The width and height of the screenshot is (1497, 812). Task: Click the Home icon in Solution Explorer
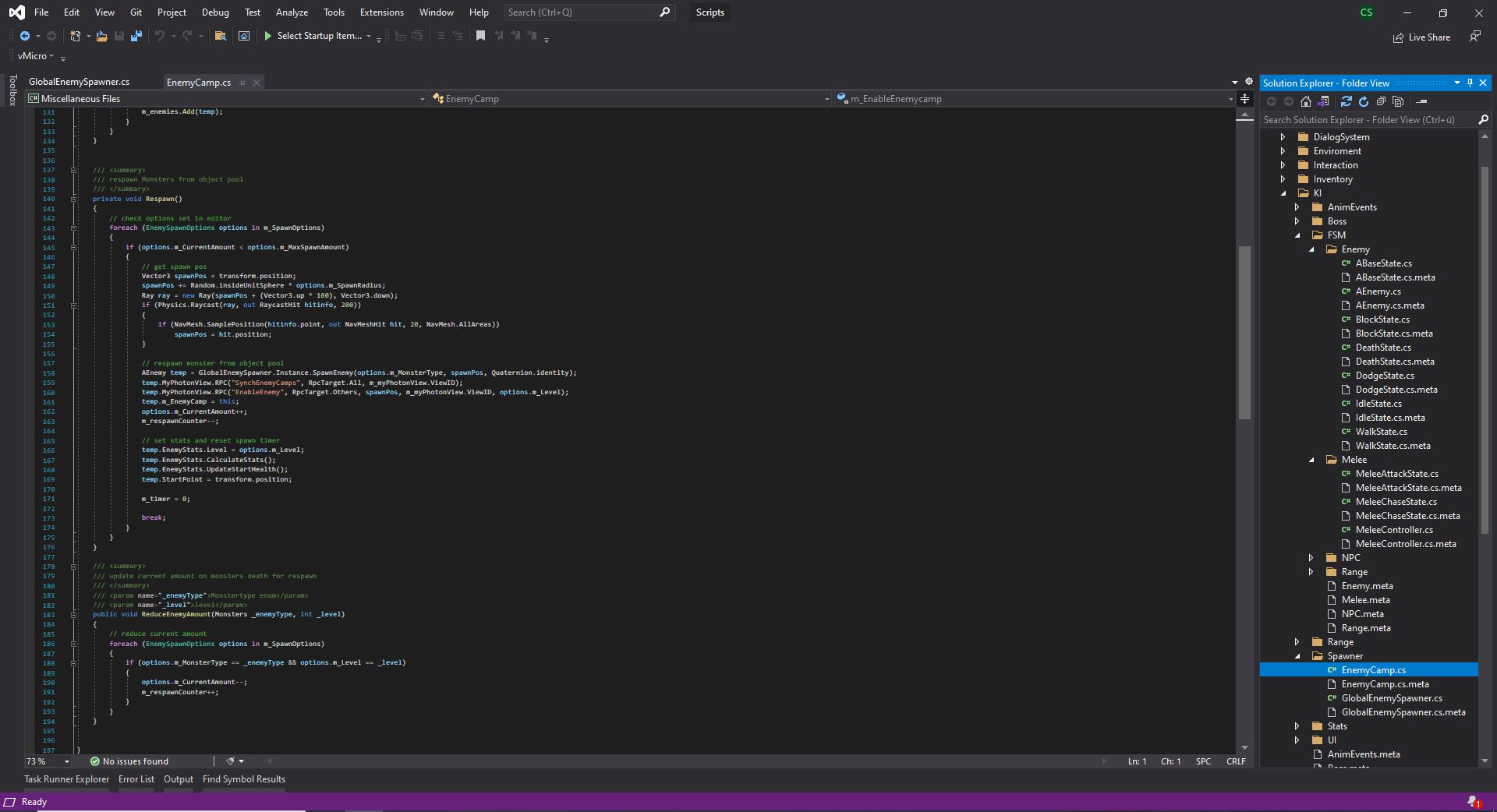point(1306,101)
